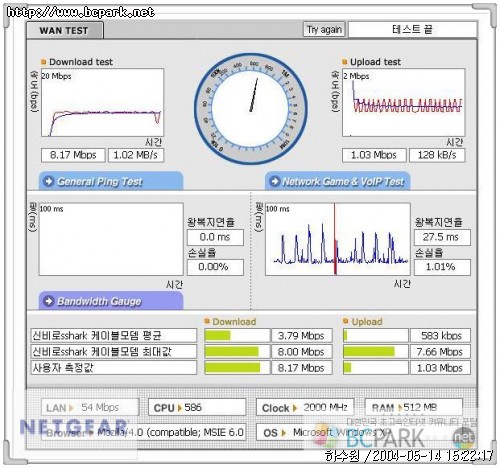Open the Bandwidth Gauge header
This screenshot has height=468, width=500.
[x=111, y=301]
